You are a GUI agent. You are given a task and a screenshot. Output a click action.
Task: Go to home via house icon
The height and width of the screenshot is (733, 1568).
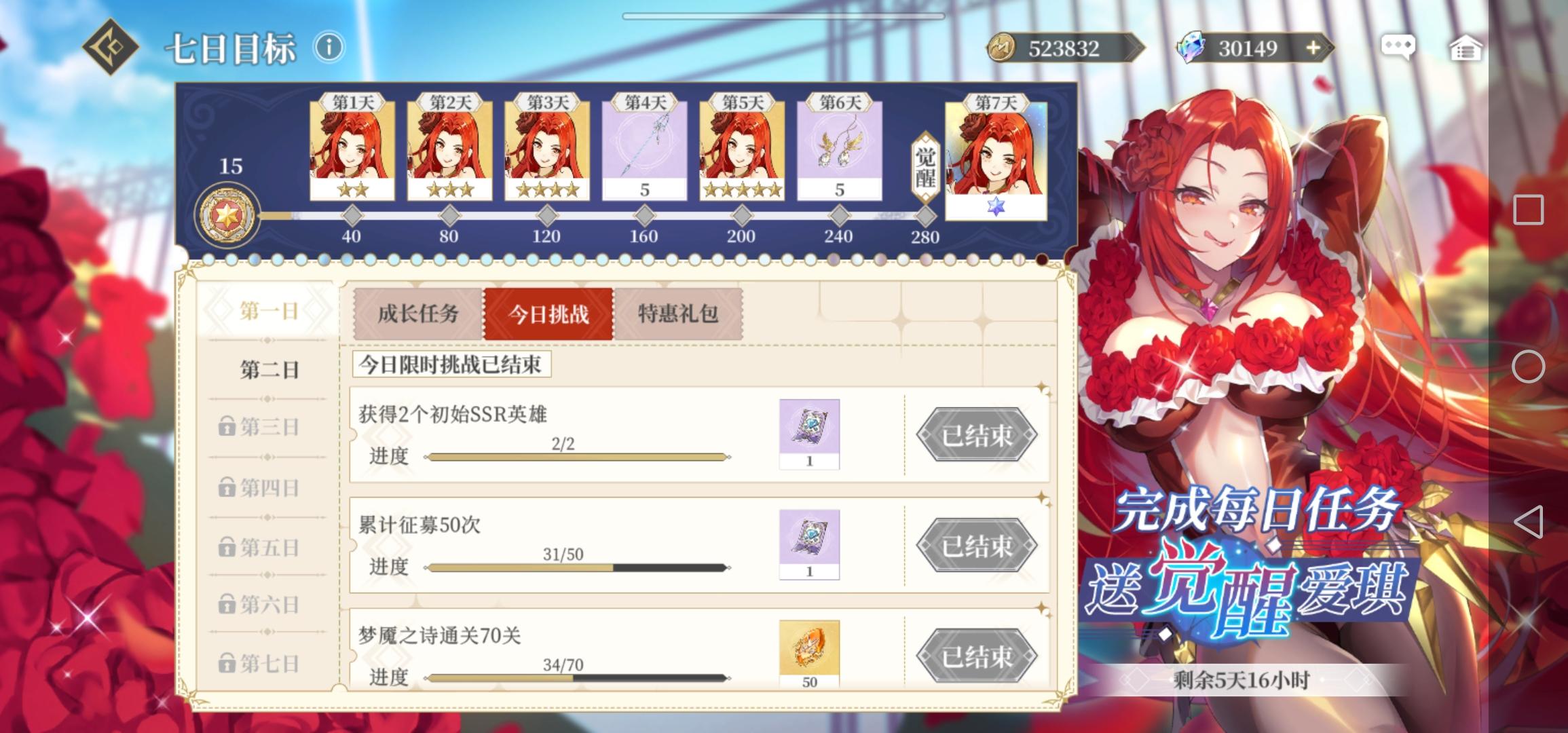1466,48
